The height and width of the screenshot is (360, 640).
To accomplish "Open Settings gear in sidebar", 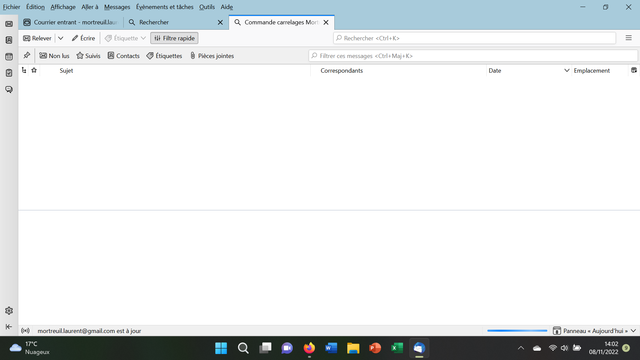I will tap(9, 311).
